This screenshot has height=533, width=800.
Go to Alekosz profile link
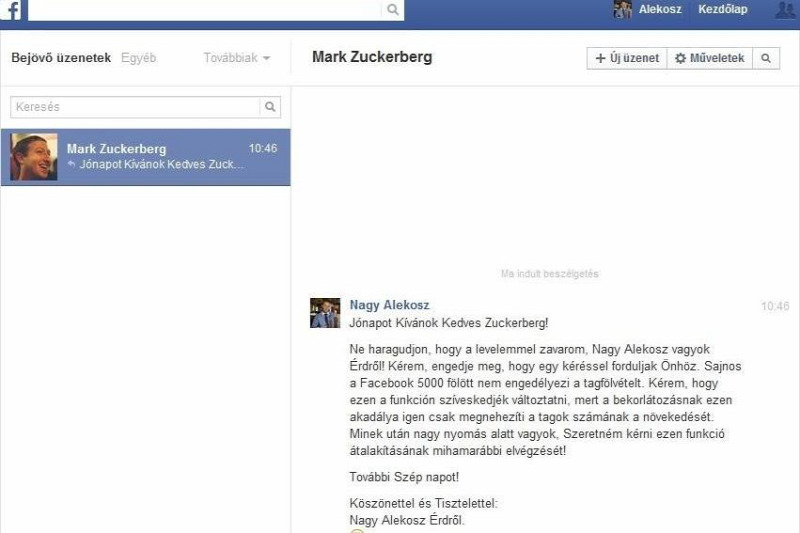[x=660, y=9]
